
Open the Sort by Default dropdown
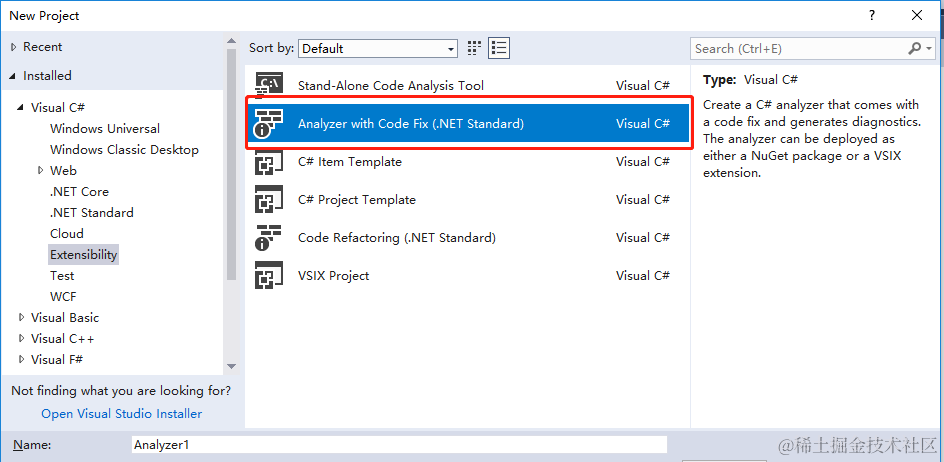377,49
